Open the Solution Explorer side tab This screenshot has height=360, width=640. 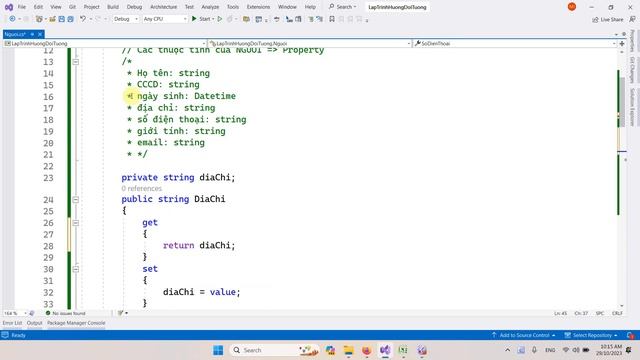click(x=632, y=107)
